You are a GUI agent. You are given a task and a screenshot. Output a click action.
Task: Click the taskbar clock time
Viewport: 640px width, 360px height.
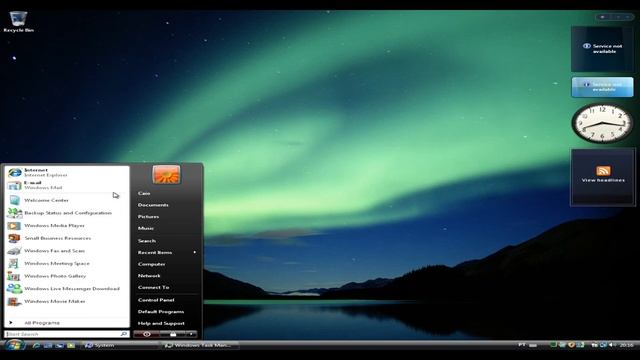pyautogui.click(x=626, y=345)
